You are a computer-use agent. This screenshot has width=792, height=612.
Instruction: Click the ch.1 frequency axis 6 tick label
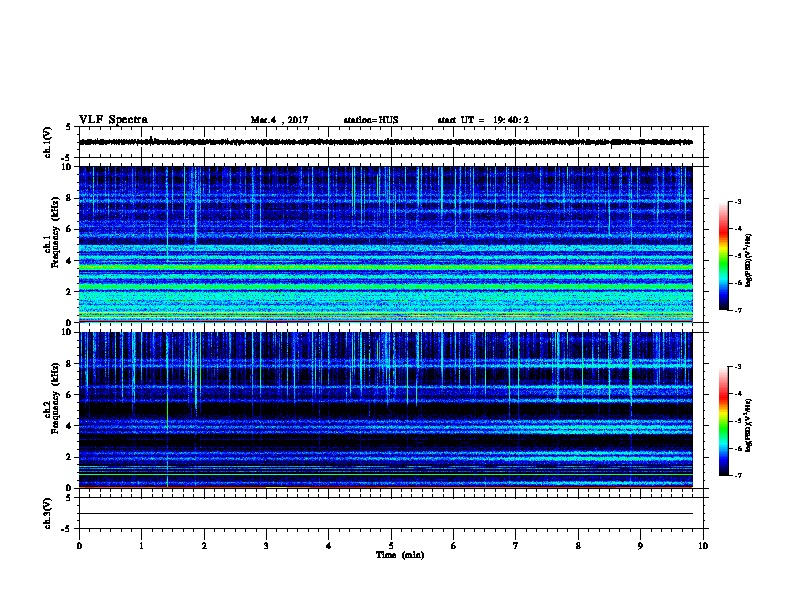point(69,229)
